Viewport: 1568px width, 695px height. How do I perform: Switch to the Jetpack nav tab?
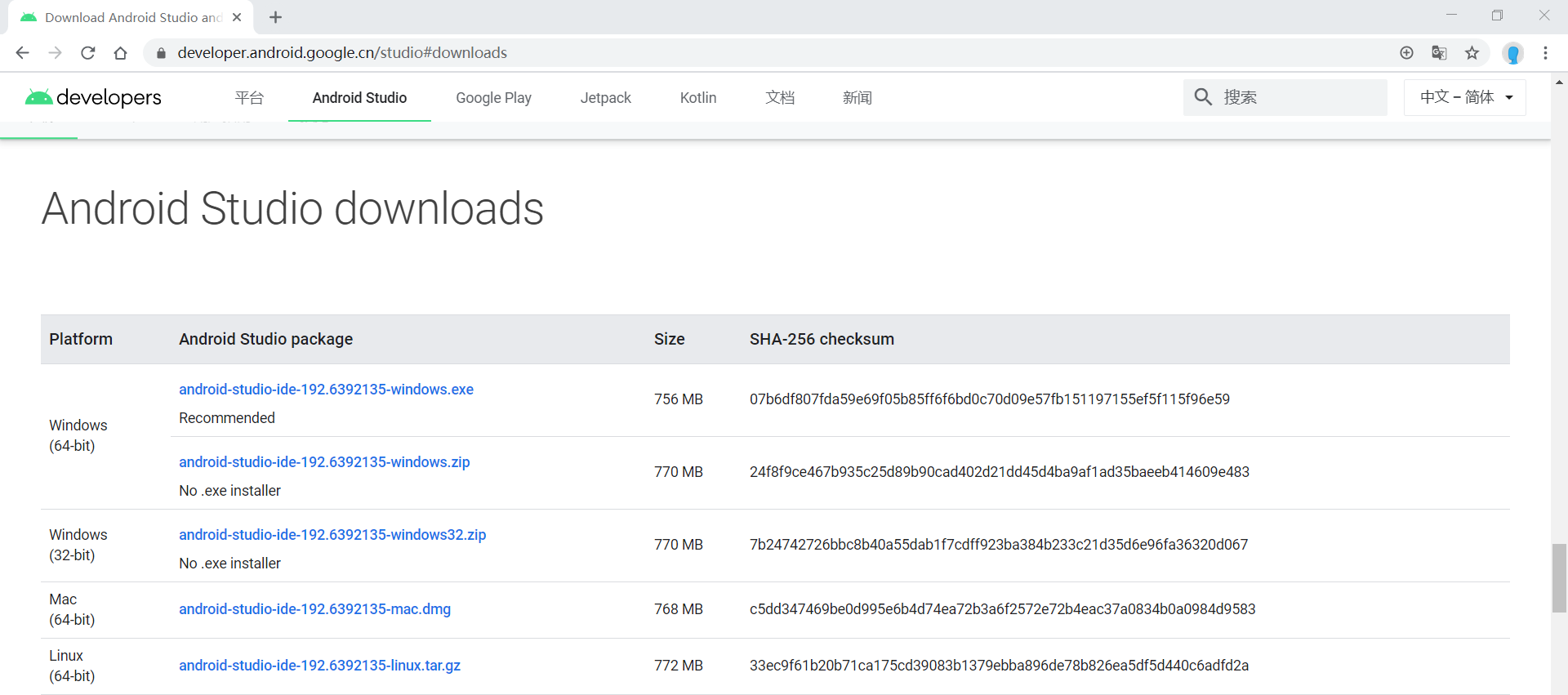tap(605, 98)
